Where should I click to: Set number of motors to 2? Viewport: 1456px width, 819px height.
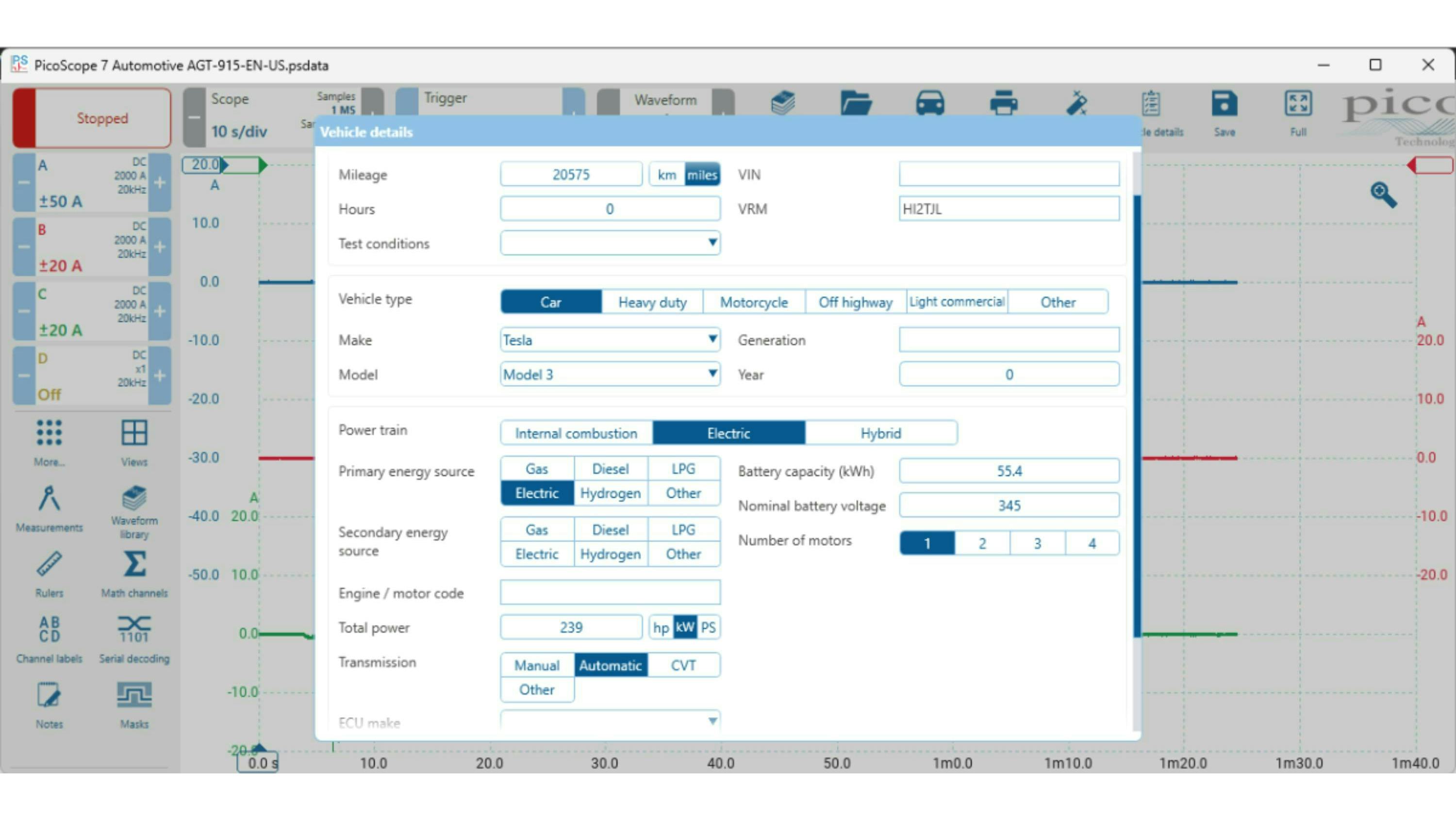982,544
